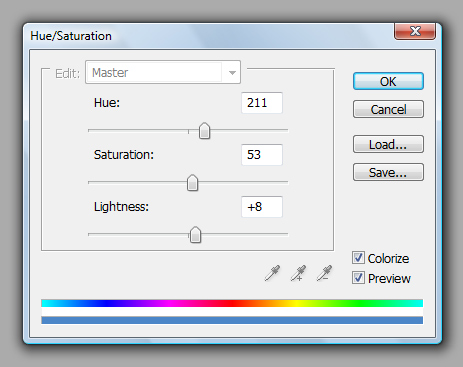Click the Saturation: label
Screen dimensions: 463x367
pos(124,155)
